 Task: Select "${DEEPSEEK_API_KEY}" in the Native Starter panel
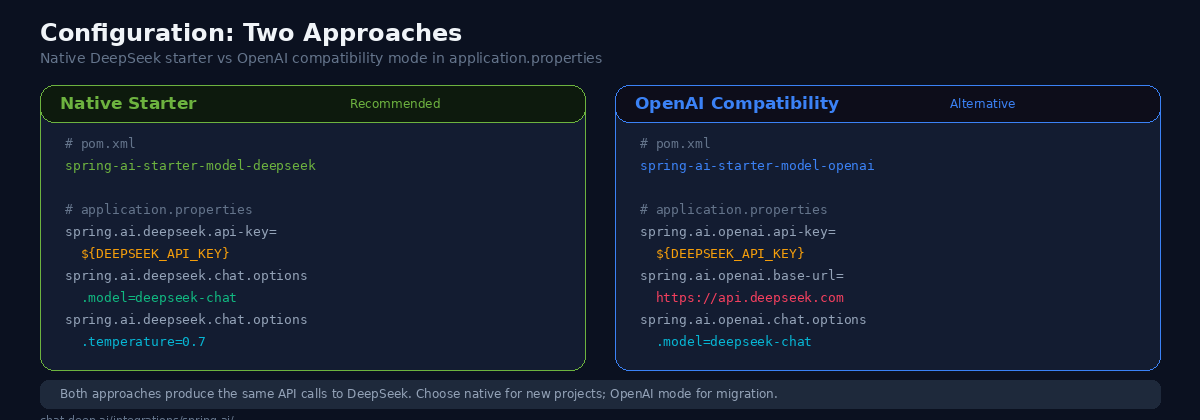(x=155, y=254)
